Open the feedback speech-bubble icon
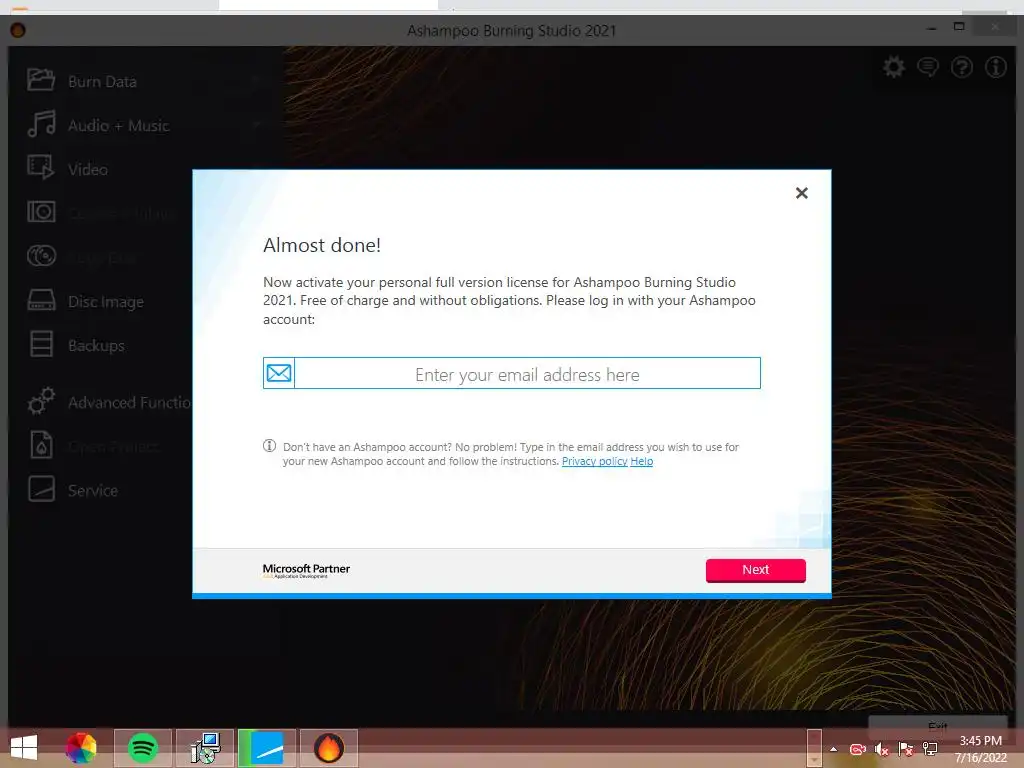 point(928,67)
